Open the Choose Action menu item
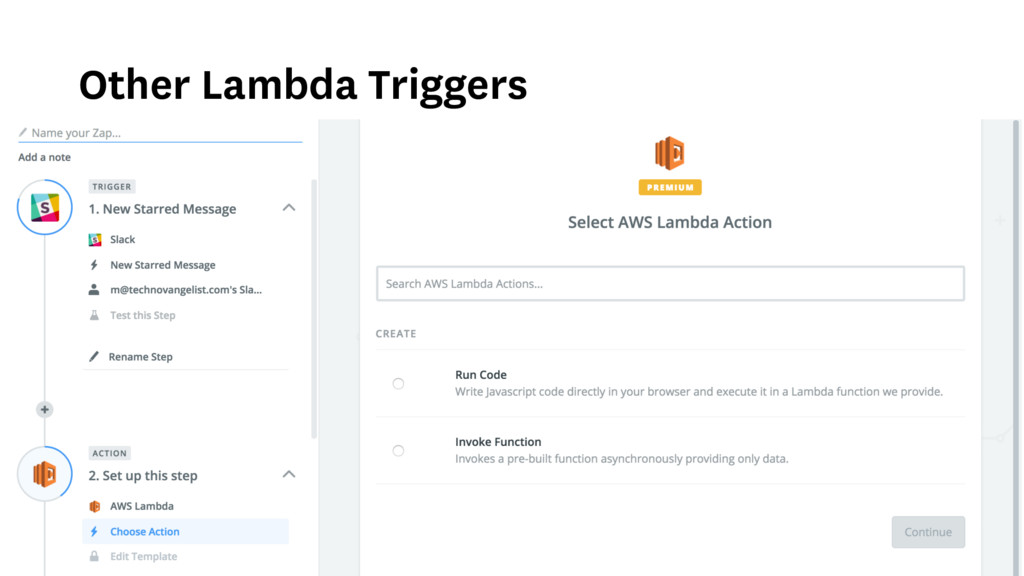This screenshot has width=1024, height=576. pos(145,531)
